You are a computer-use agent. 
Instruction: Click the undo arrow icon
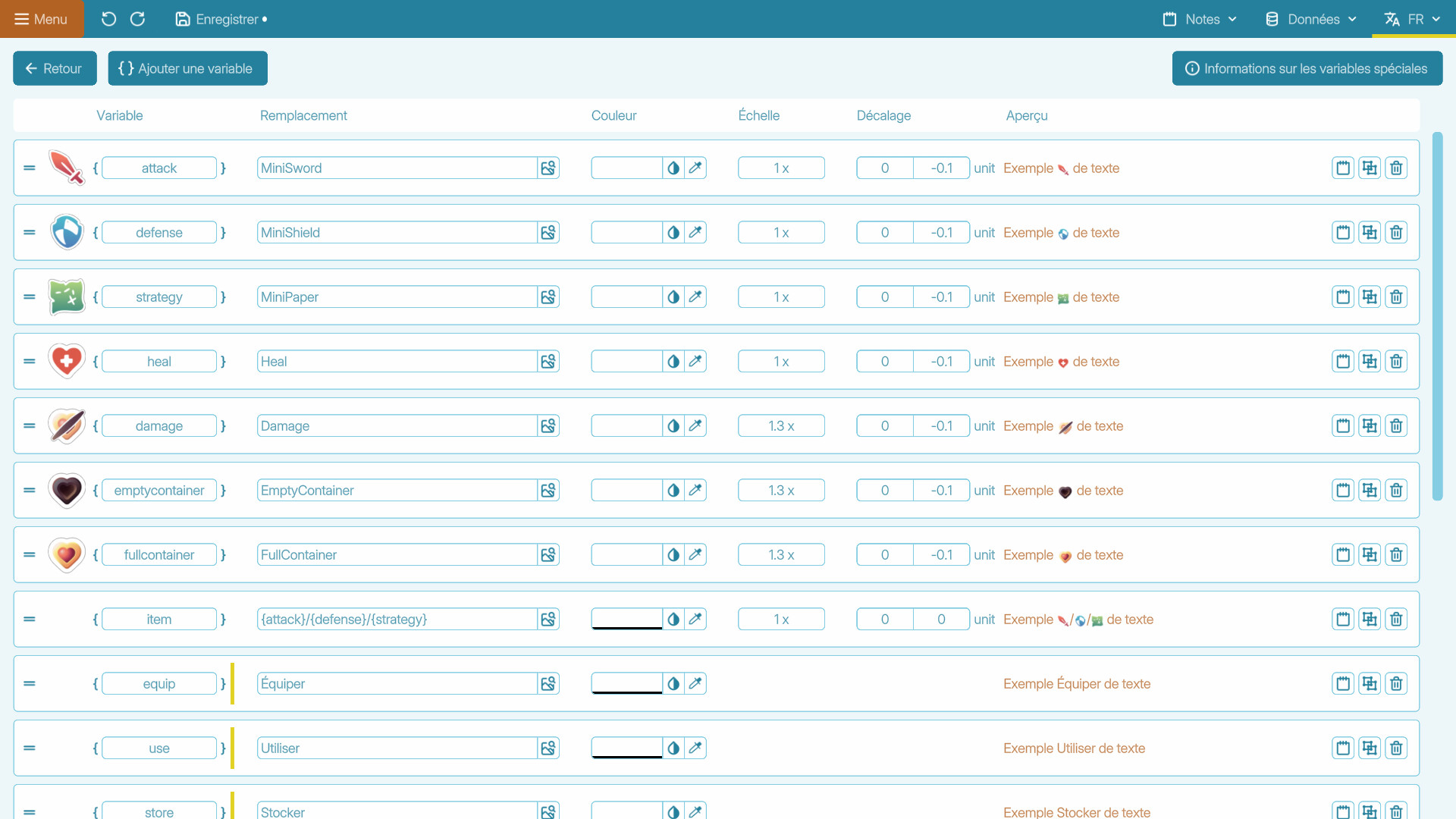tap(108, 19)
